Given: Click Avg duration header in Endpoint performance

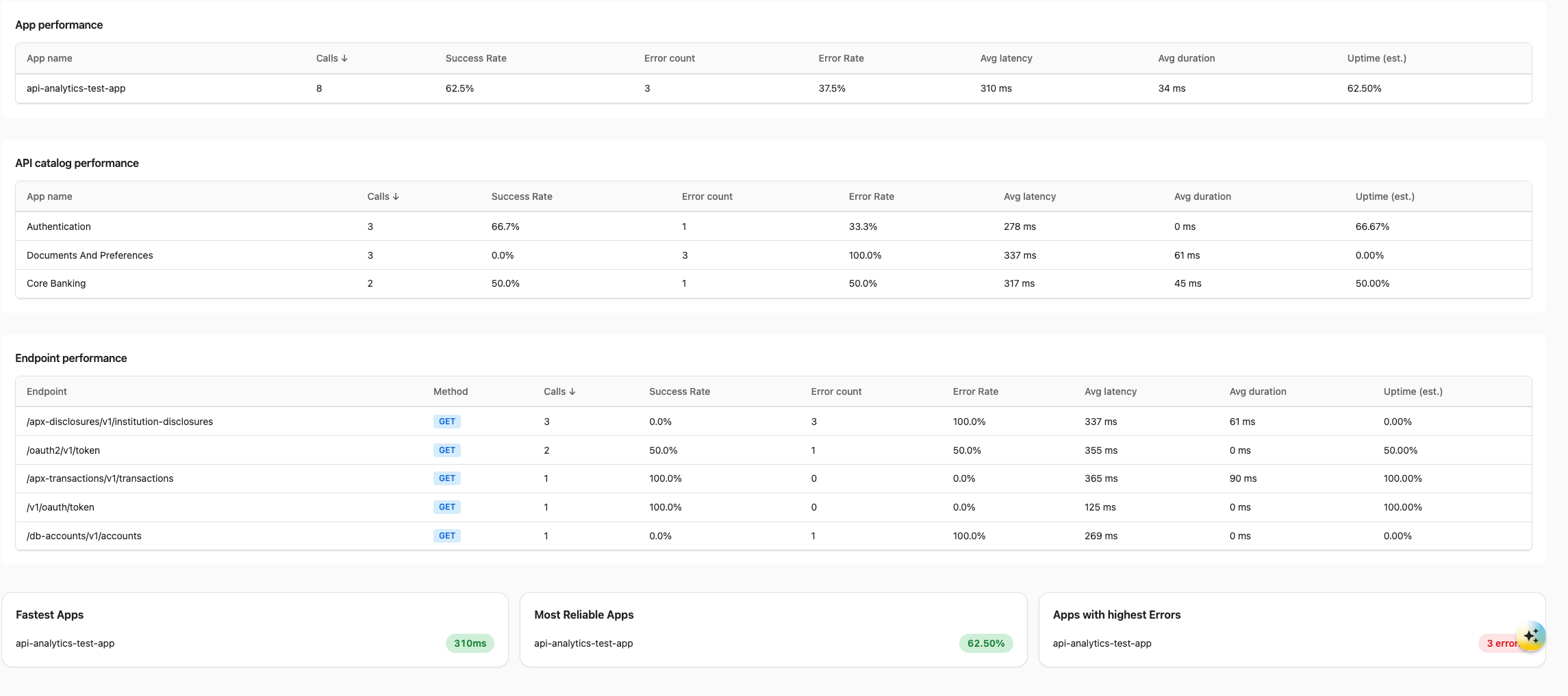Looking at the screenshot, I should (1257, 391).
